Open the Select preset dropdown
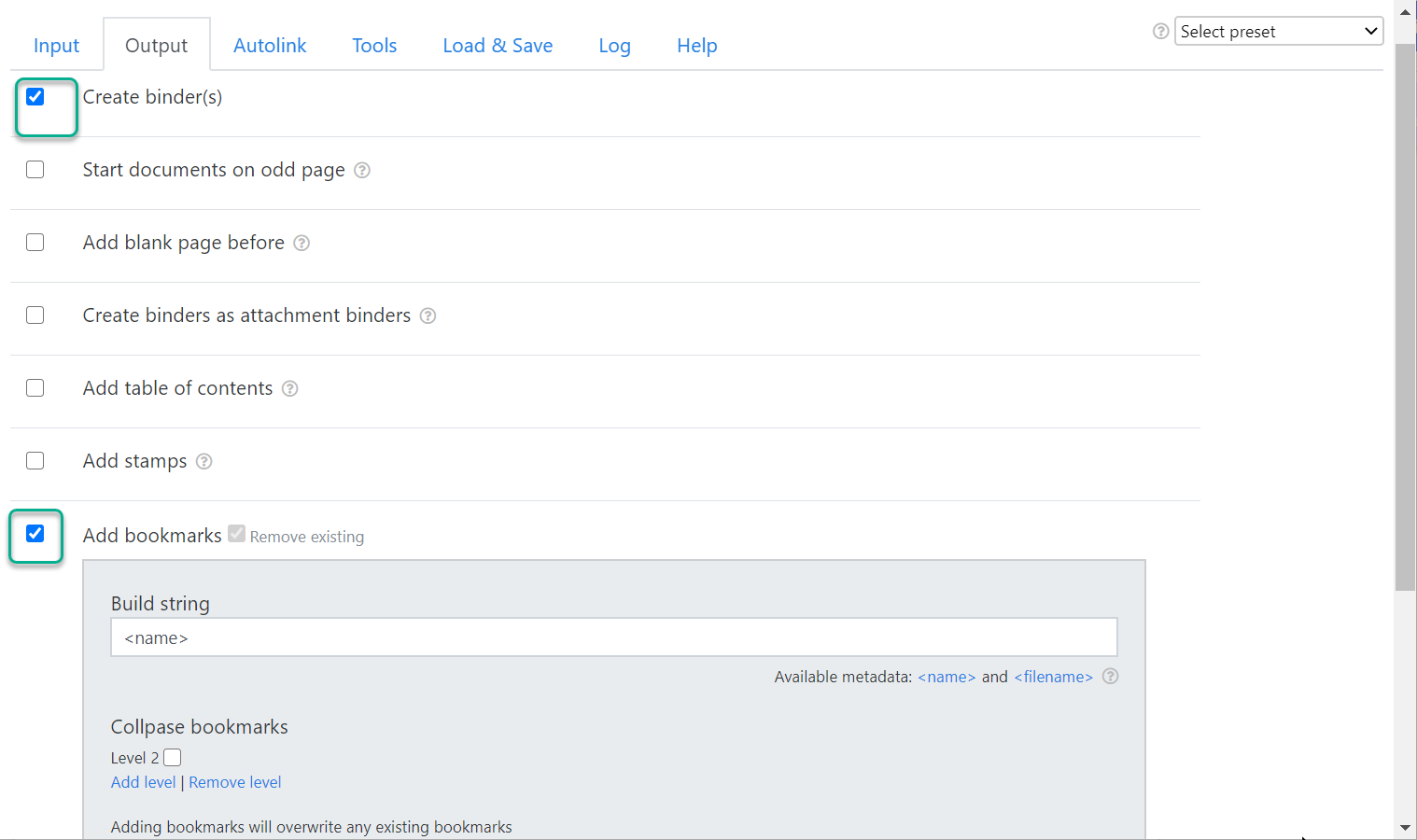 point(1279,31)
